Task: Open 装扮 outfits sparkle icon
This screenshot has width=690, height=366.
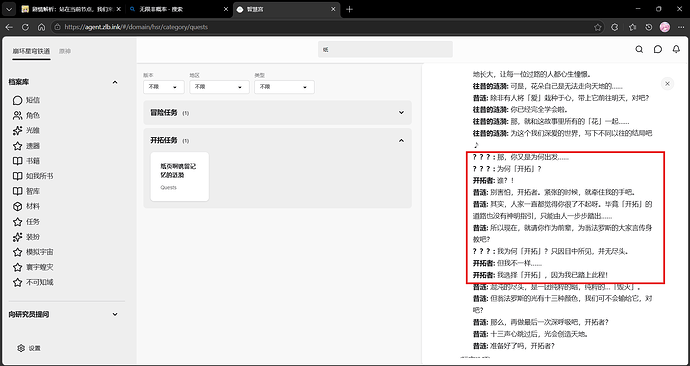Action: coord(17,237)
